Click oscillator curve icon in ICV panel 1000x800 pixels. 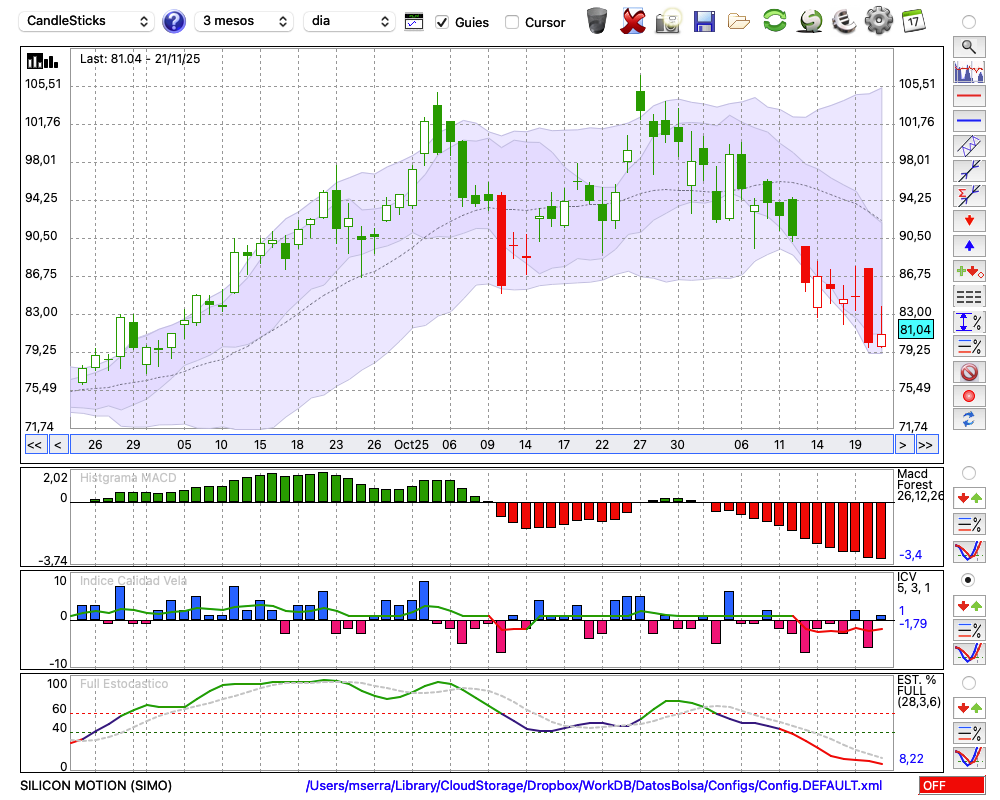pyautogui.click(x=969, y=654)
